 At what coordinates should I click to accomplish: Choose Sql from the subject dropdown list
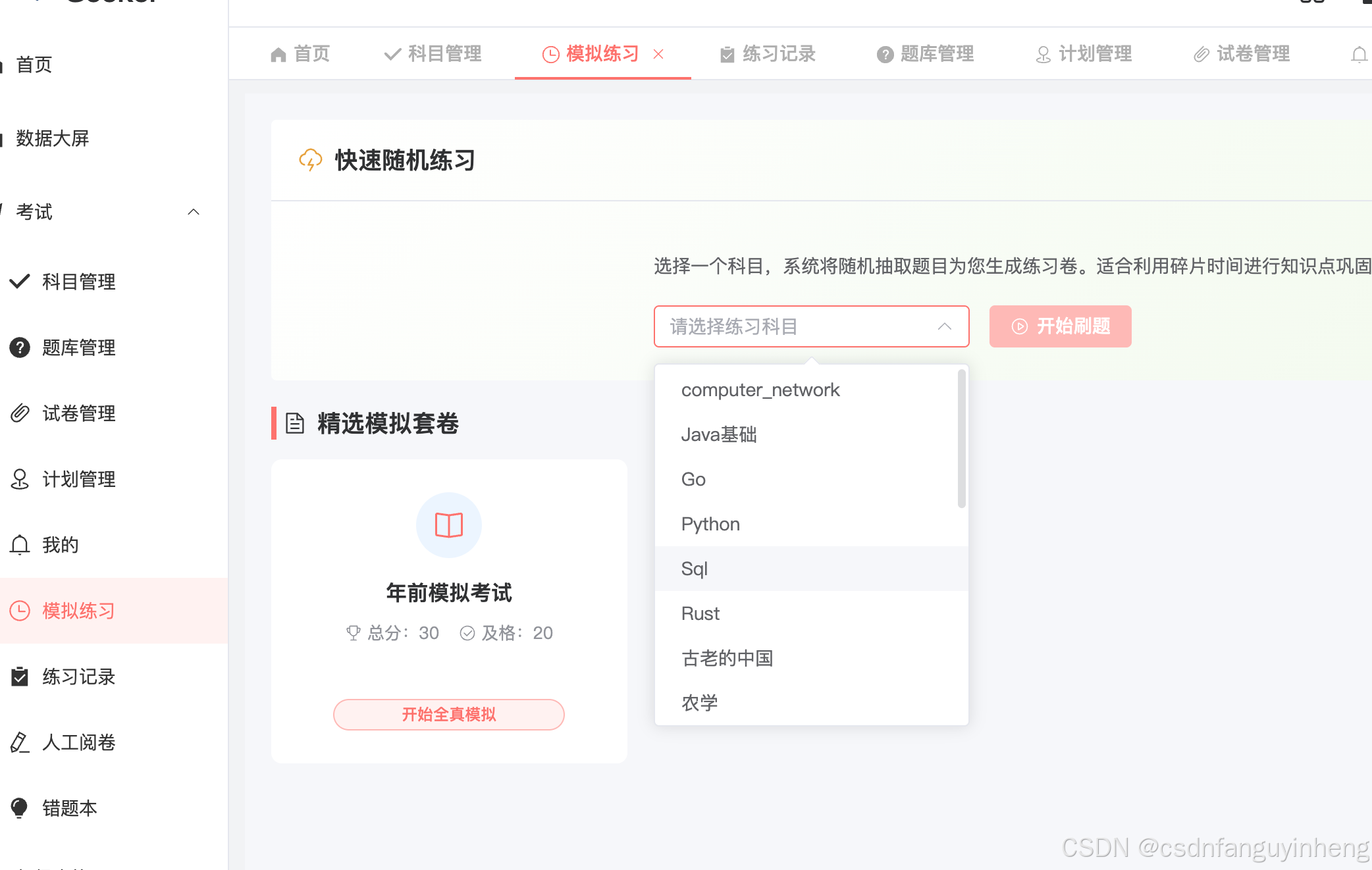pos(695,569)
